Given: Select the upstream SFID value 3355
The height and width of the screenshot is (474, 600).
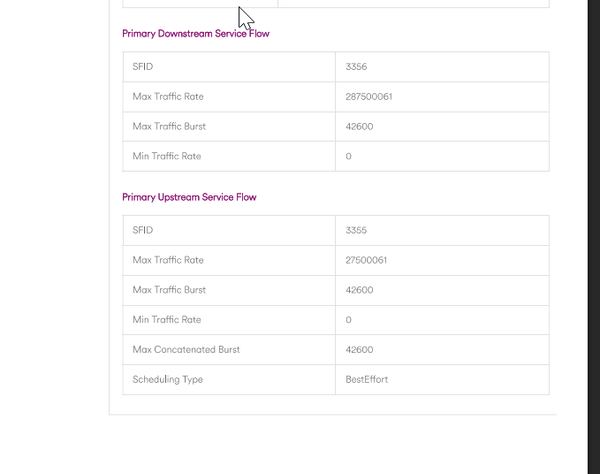Looking at the screenshot, I should (x=356, y=230).
